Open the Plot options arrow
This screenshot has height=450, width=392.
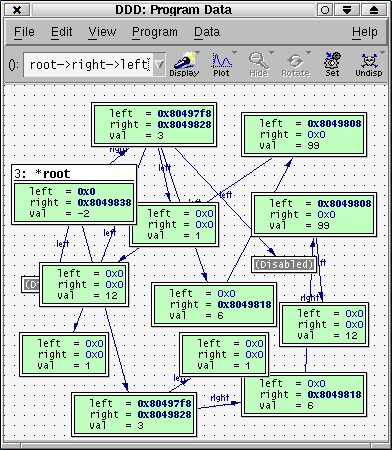pyautogui.click(x=235, y=53)
